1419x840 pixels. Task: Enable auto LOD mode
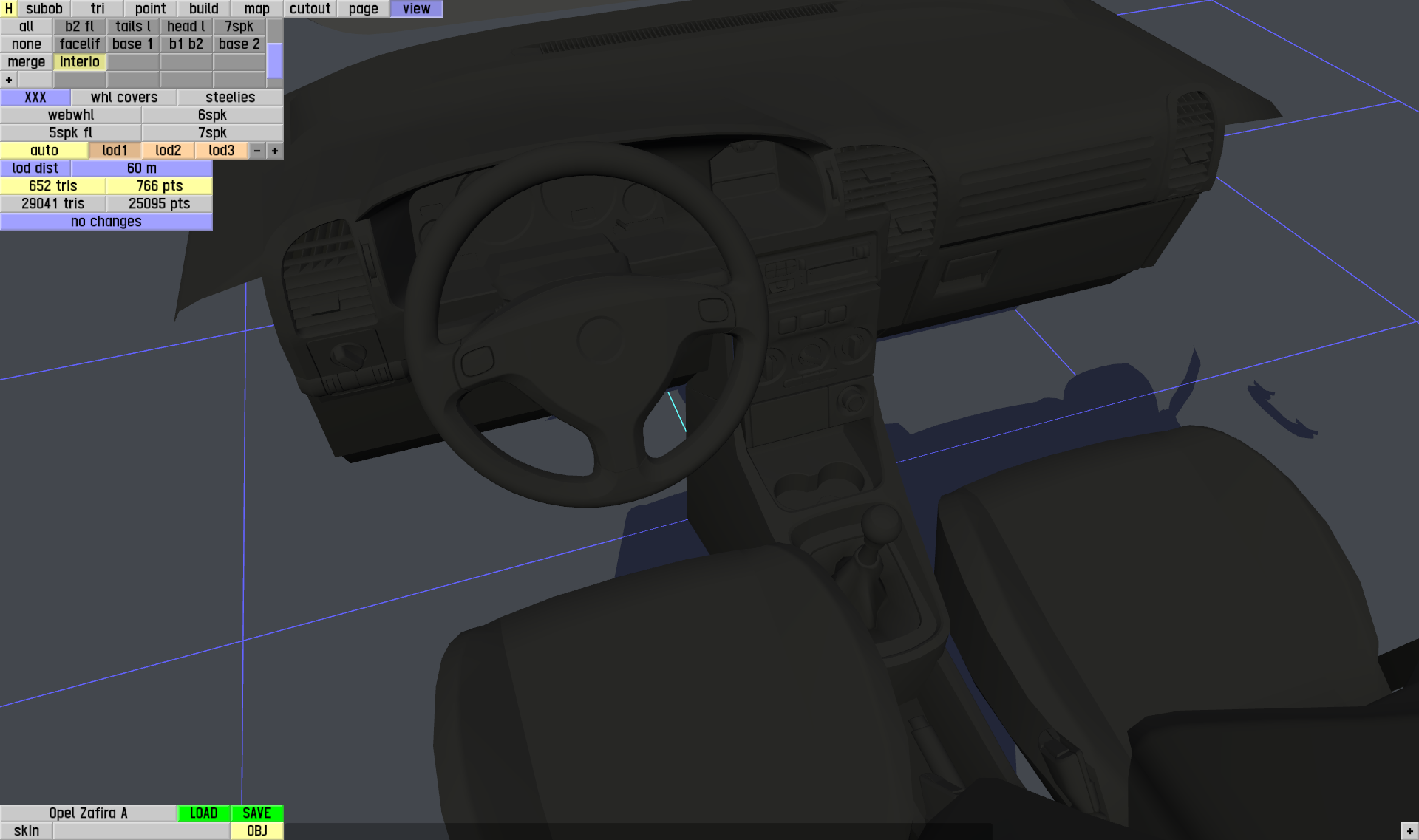point(44,151)
